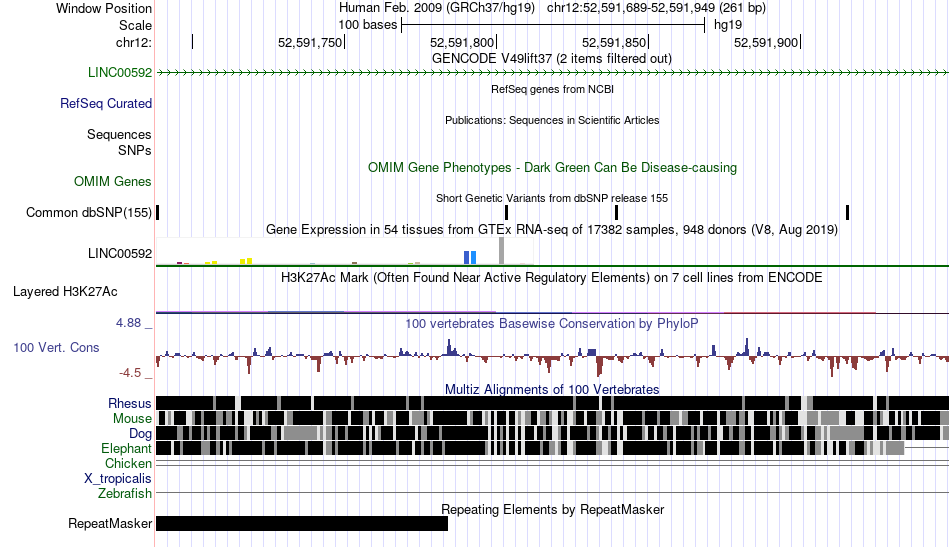Click 100 Vert. Cons track label
This screenshot has height=547, width=950.
[x=56, y=348]
